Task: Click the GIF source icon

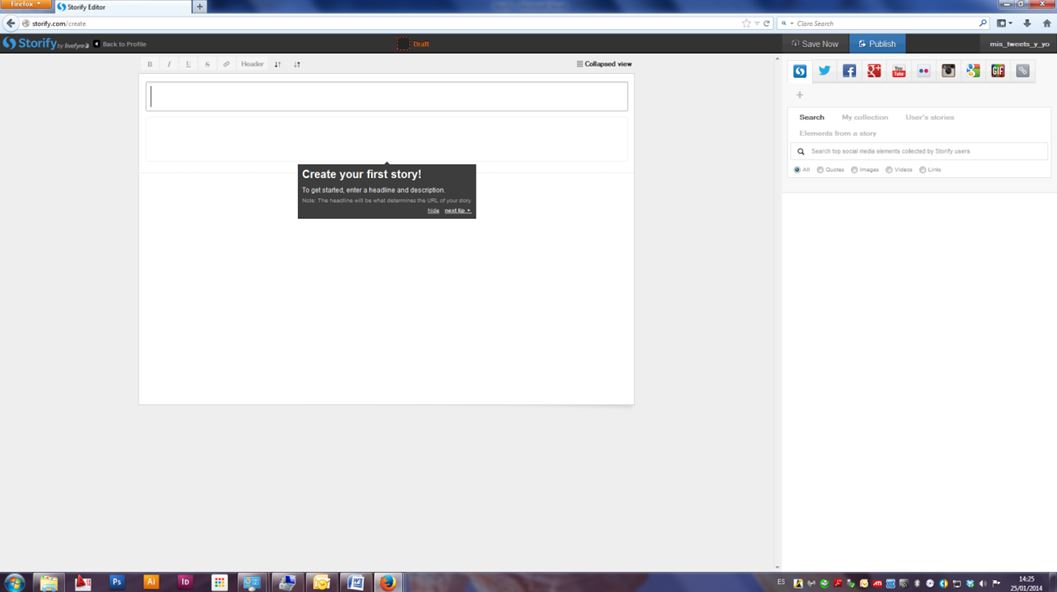Action: click(997, 71)
